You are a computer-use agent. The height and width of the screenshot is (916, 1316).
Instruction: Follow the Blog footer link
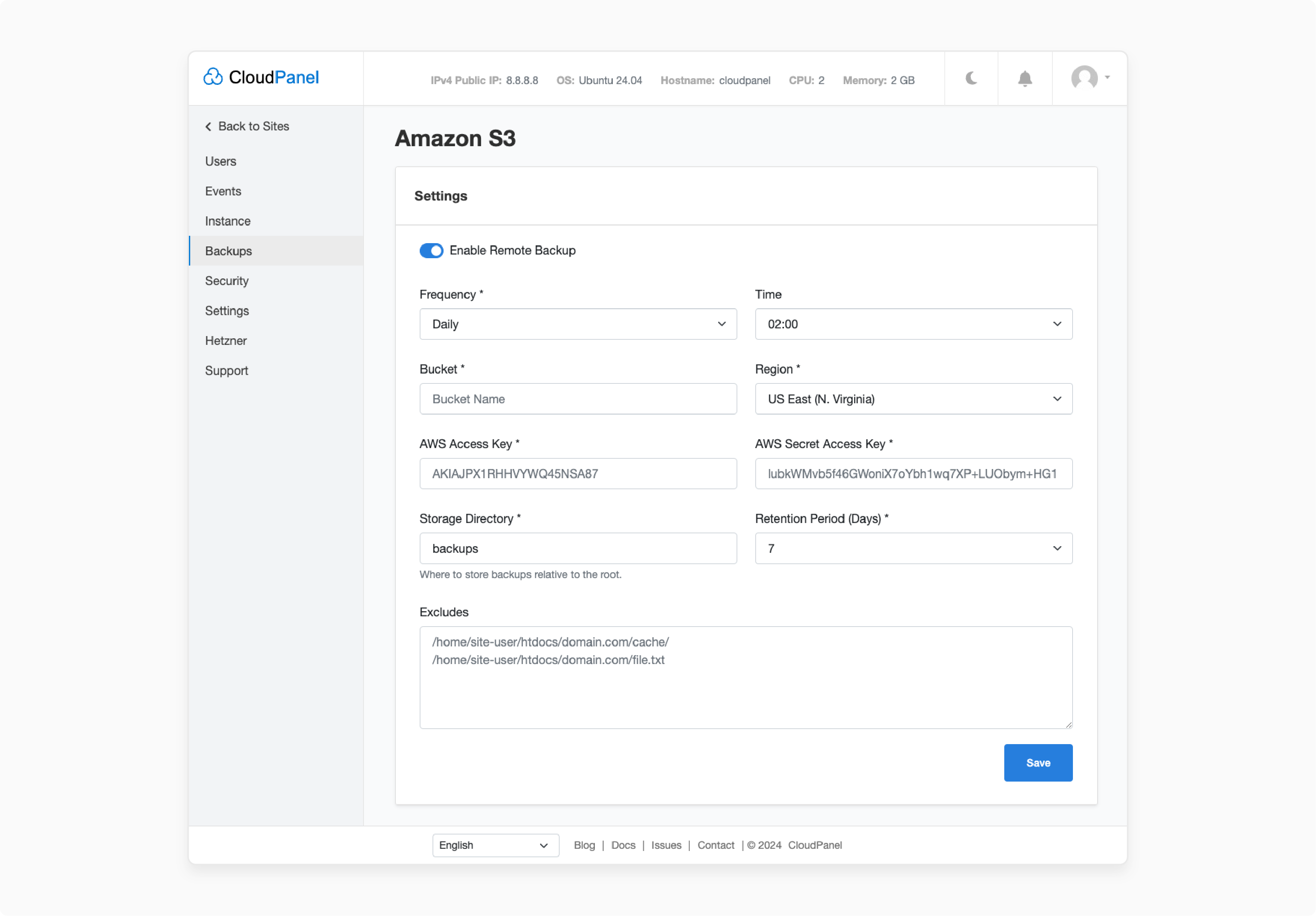pyautogui.click(x=584, y=845)
